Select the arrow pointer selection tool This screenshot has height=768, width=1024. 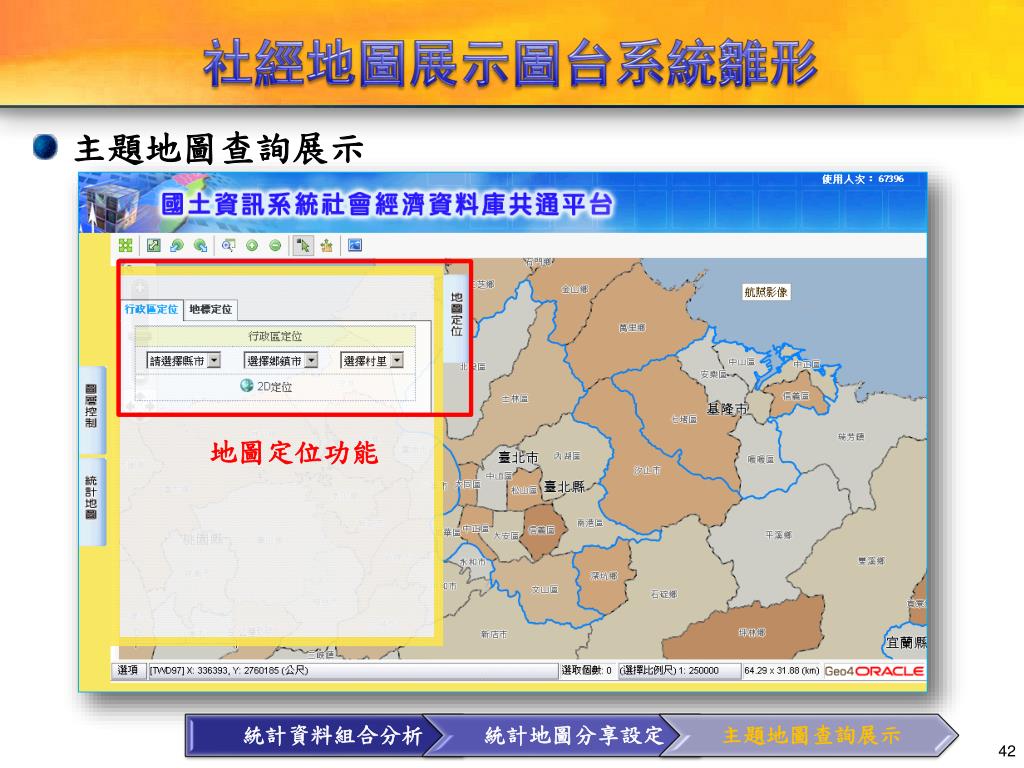pos(303,246)
